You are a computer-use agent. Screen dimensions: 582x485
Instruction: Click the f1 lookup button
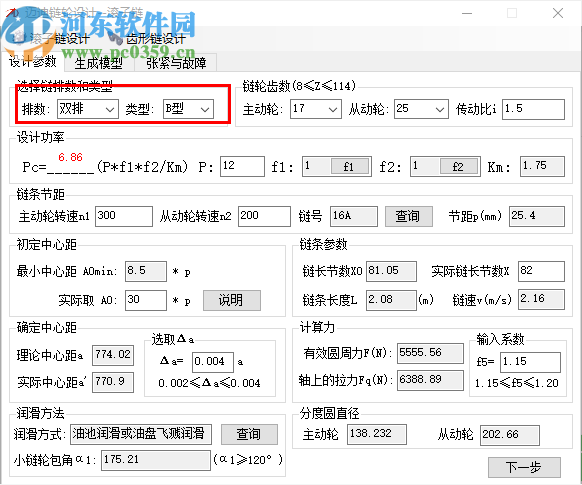click(x=349, y=167)
